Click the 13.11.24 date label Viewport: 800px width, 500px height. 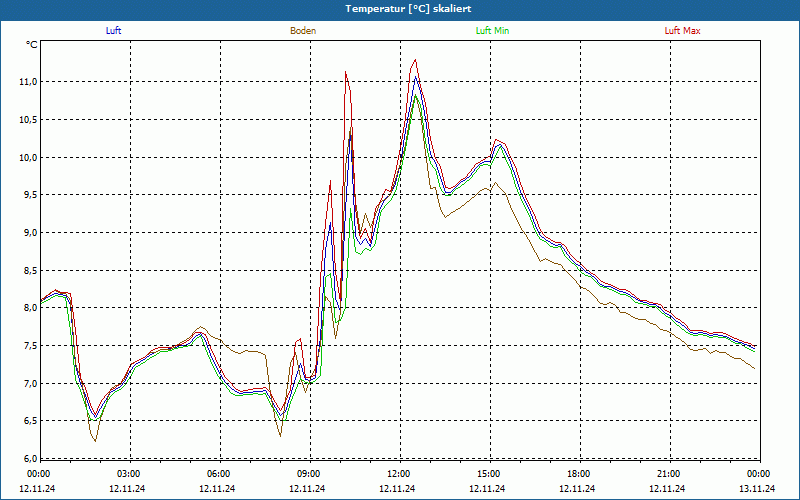757,489
